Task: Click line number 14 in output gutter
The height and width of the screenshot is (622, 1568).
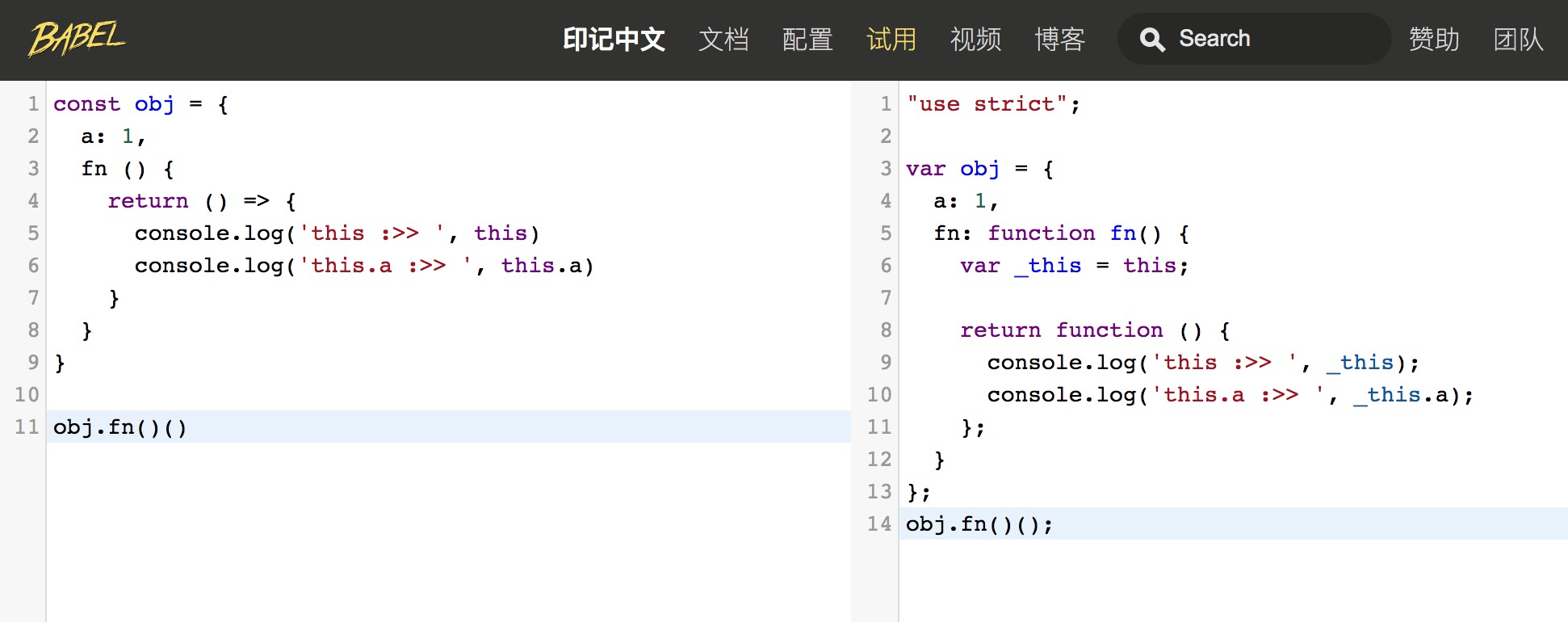Action: (x=879, y=524)
